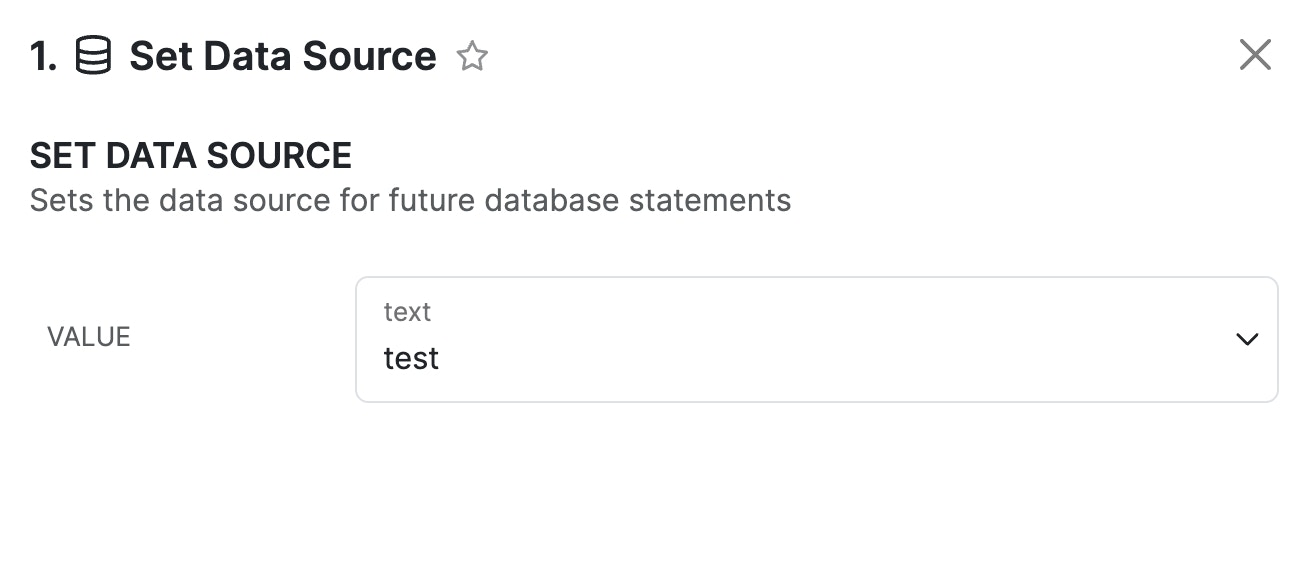Click the database icon beside the title

pos(93,56)
